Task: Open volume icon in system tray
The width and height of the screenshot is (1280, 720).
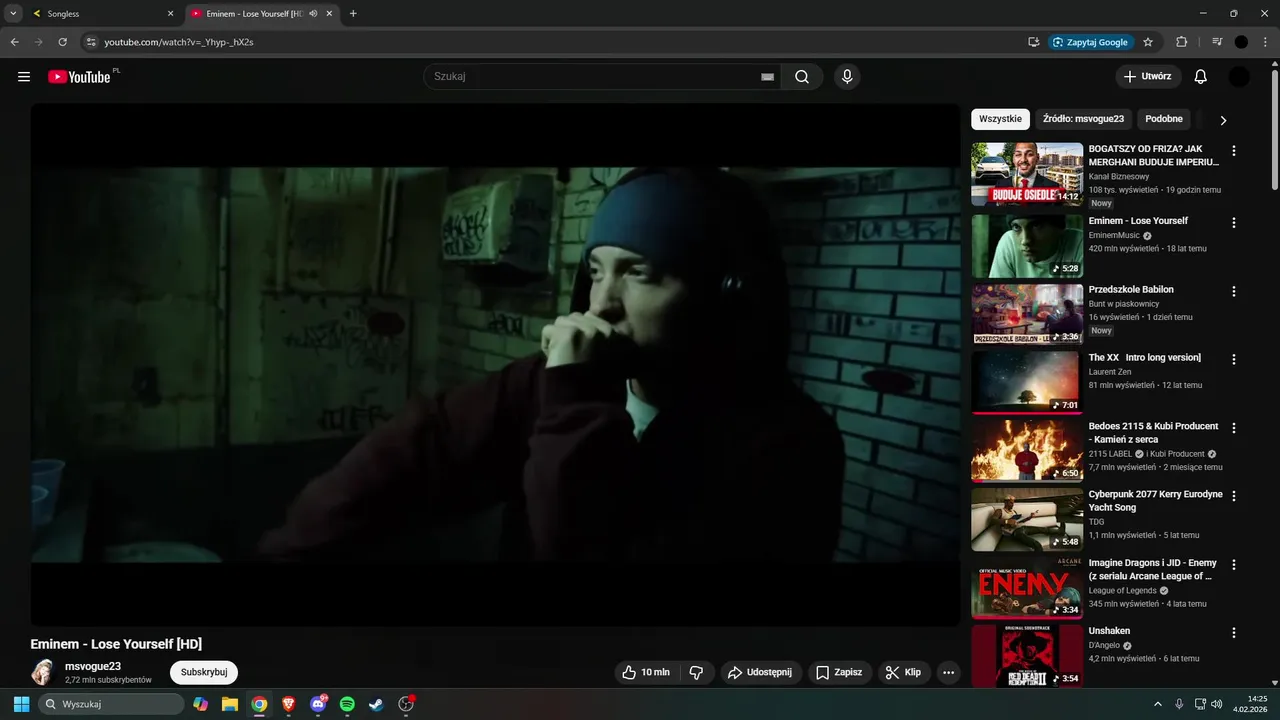Action: coord(1217,704)
